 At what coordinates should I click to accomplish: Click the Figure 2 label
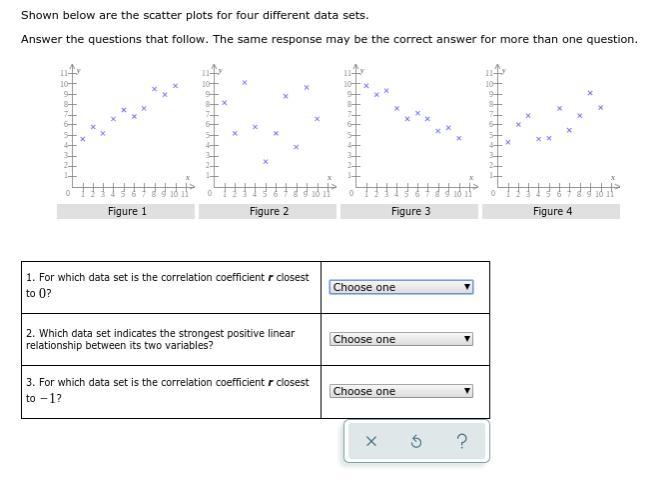pos(268,211)
